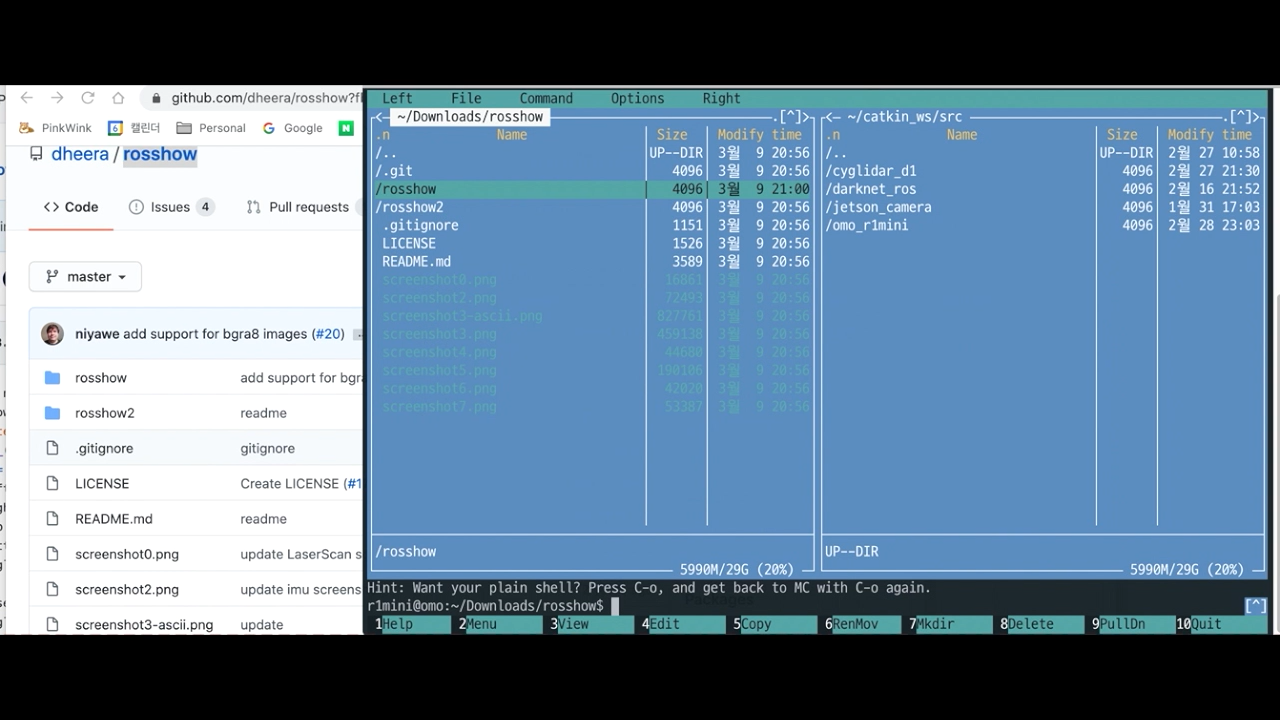Go to browser home page icon
The image size is (1280, 720).
click(118, 98)
